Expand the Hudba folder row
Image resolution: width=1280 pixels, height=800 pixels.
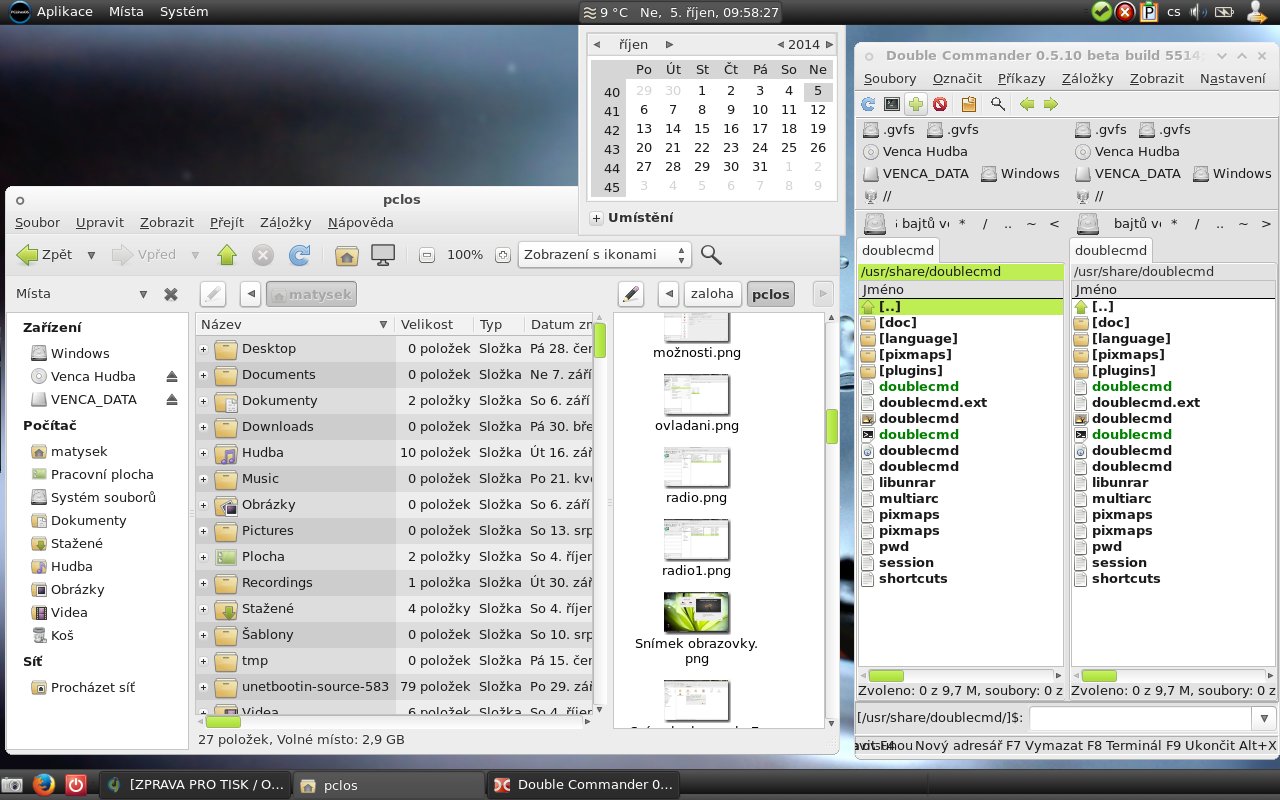pyautogui.click(x=203, y=453)
